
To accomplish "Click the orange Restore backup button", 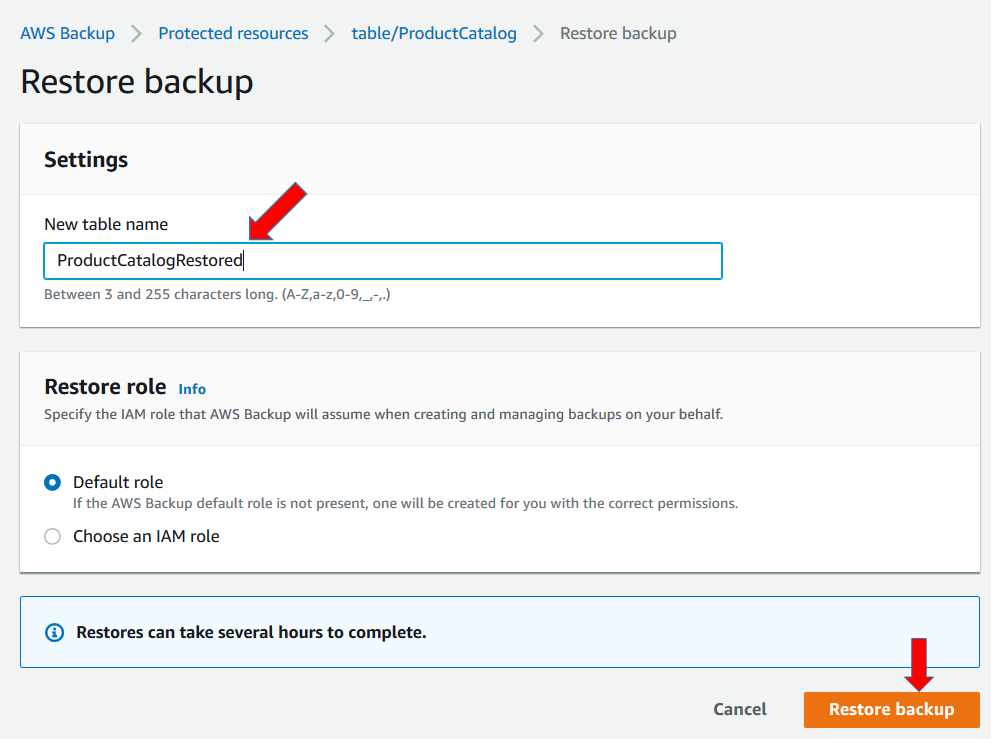I will [891, 709].
